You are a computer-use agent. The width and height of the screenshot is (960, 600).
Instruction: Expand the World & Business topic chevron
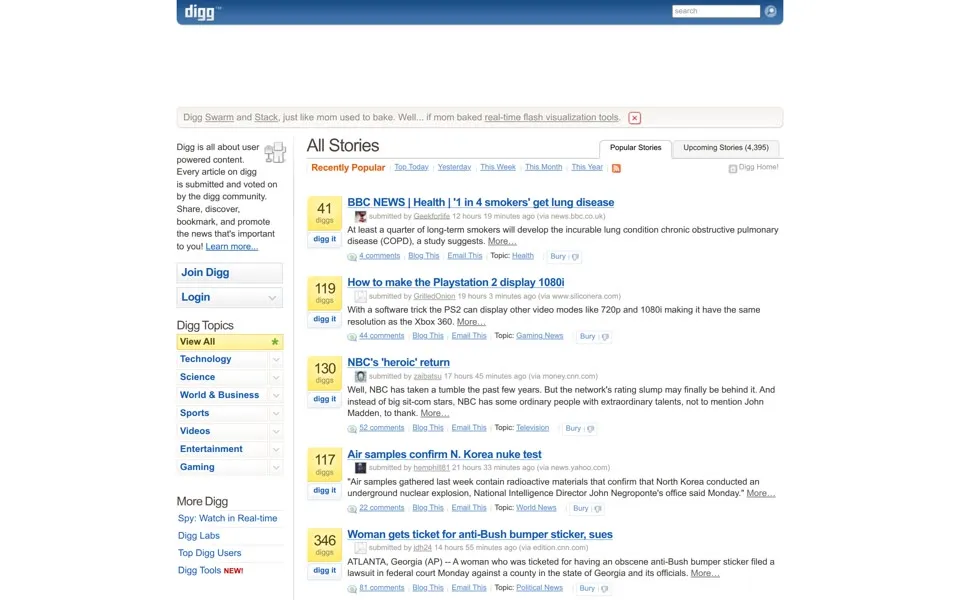(x=276, y=396)
